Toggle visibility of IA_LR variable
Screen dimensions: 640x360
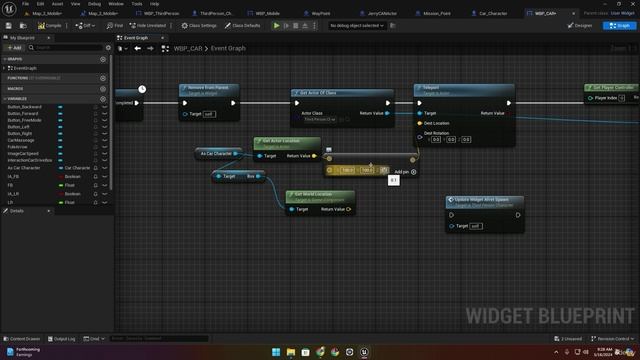coord(104,194)
